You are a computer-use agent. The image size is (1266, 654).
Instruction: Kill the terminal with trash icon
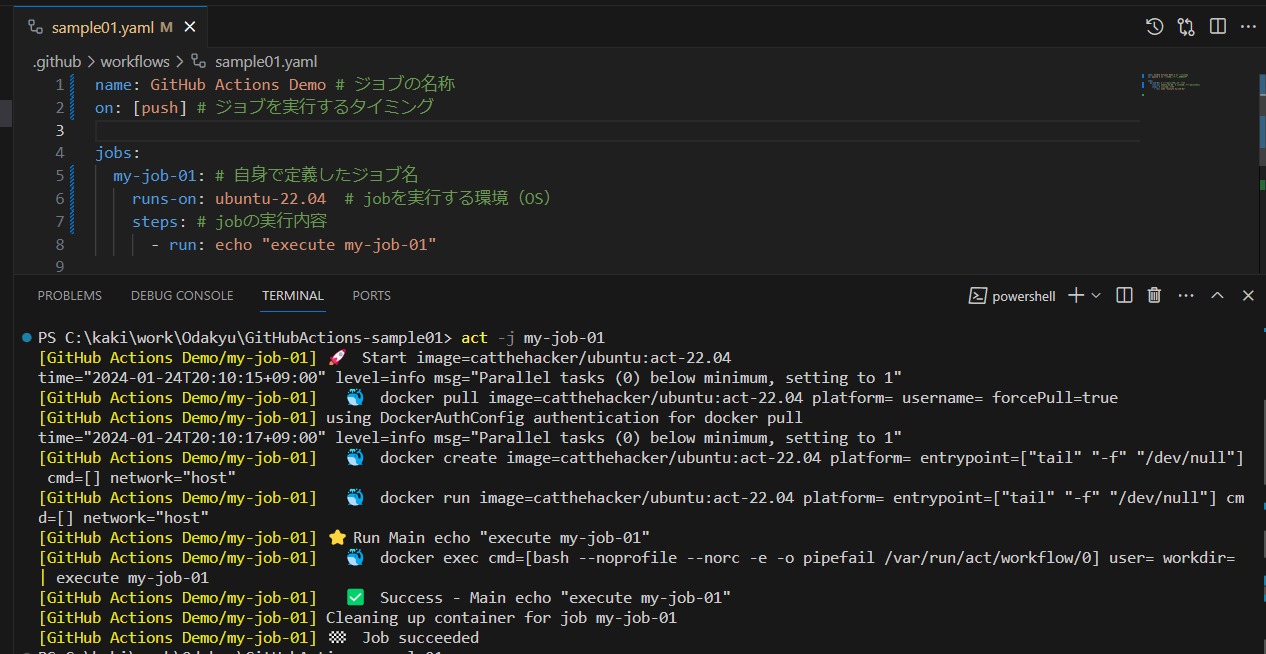(x=1154, y=295)
